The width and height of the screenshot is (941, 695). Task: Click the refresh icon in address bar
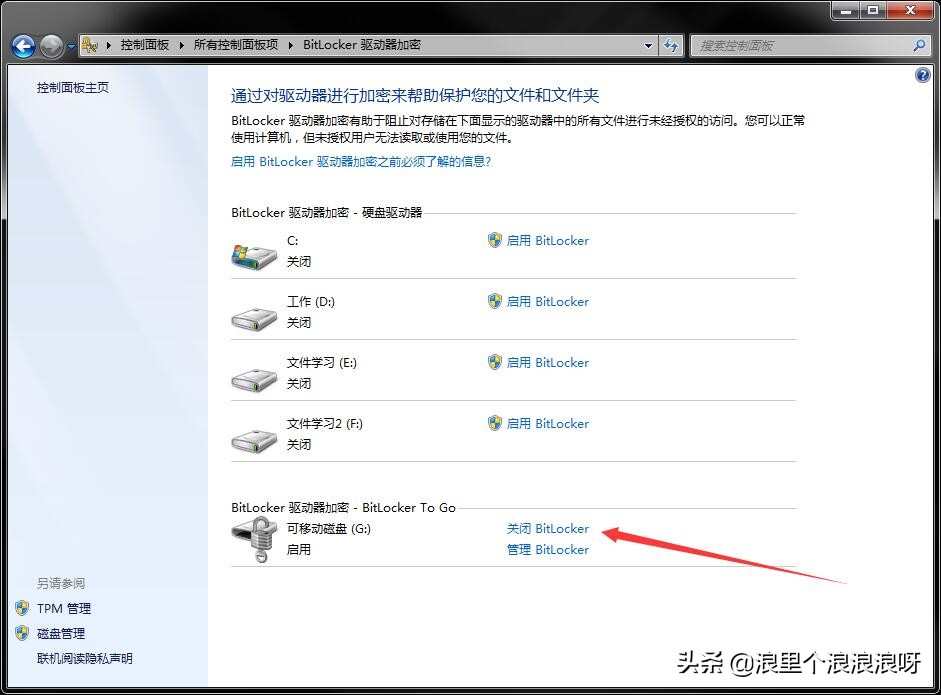click(672, 45)
